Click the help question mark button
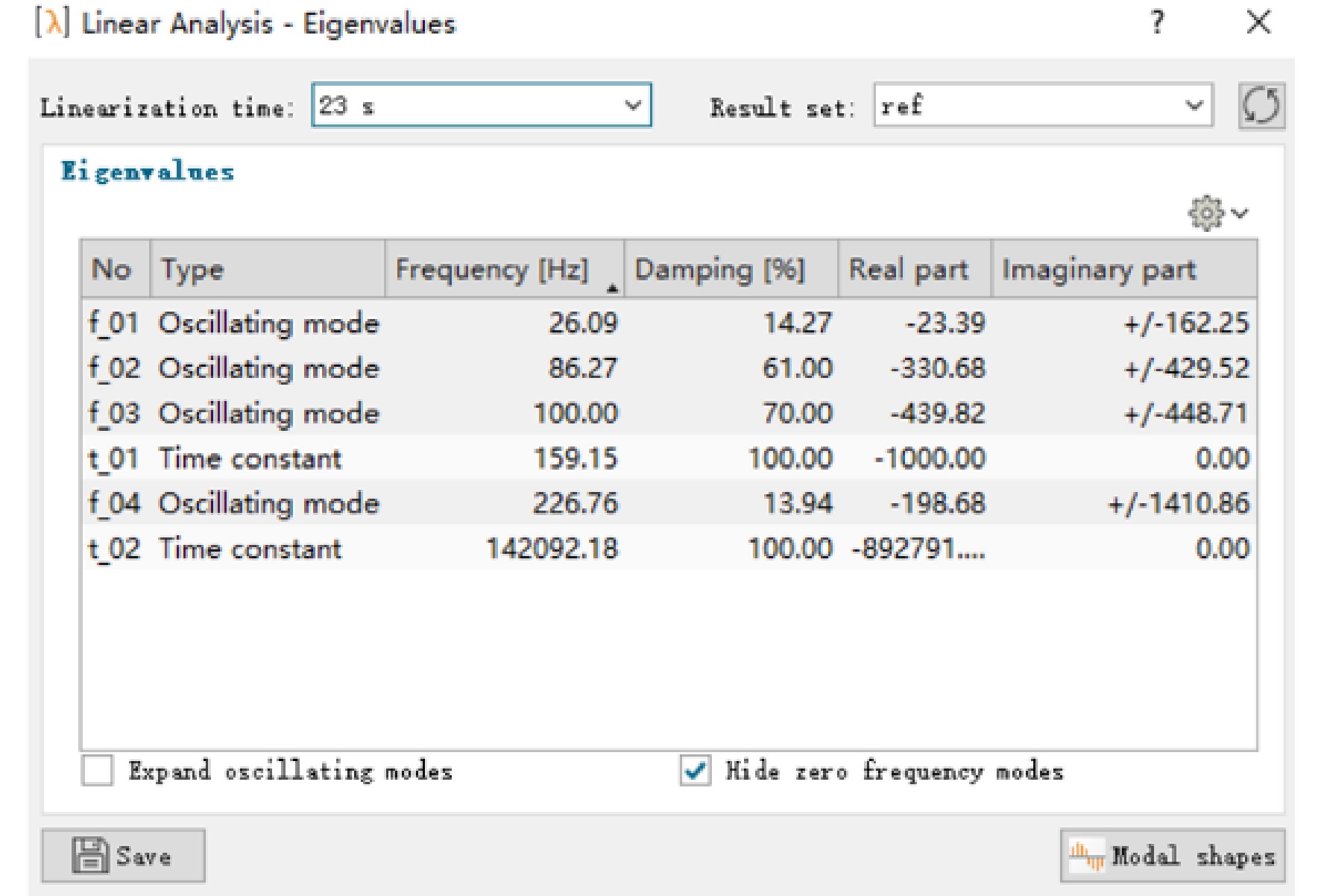The height and width of the screenshot is (896, 1321). coord(1157,22)
